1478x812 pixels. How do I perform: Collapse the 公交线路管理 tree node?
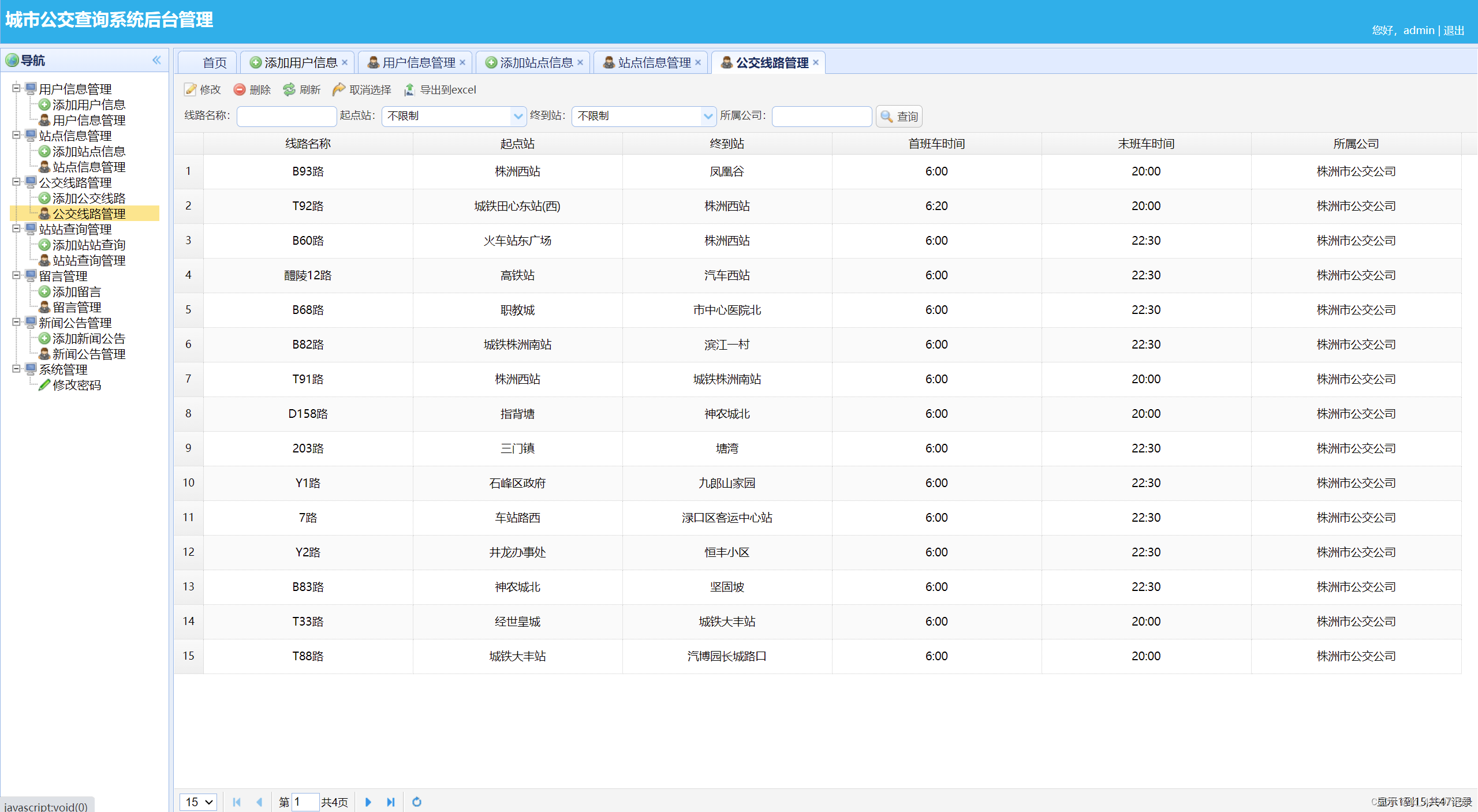16,182
